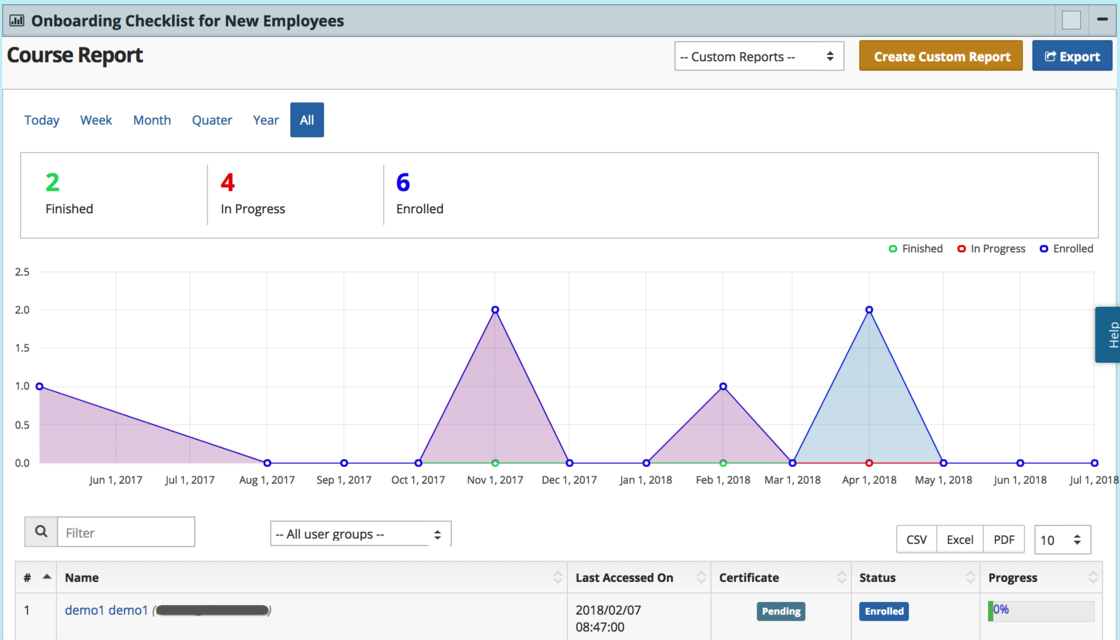Image resolution: width=1120 pixels, height=640 pixels.
Task: Open the All user groups dropdown
Action: coord(361,534)
